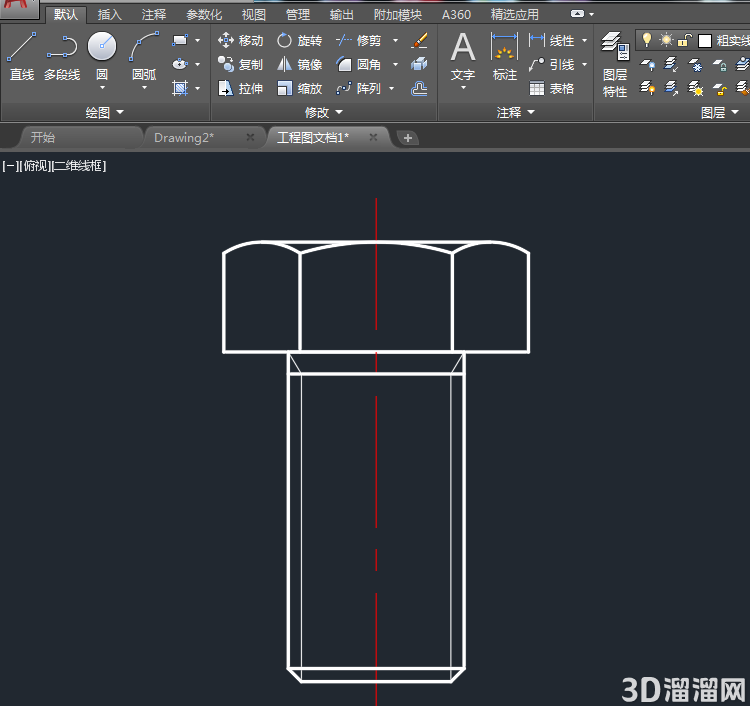Image resolution: width=750 pixels, height=706 pixels.
Task: Open the A360 ribbon tab
Action: pyautogui.click(x=456, y=15)
